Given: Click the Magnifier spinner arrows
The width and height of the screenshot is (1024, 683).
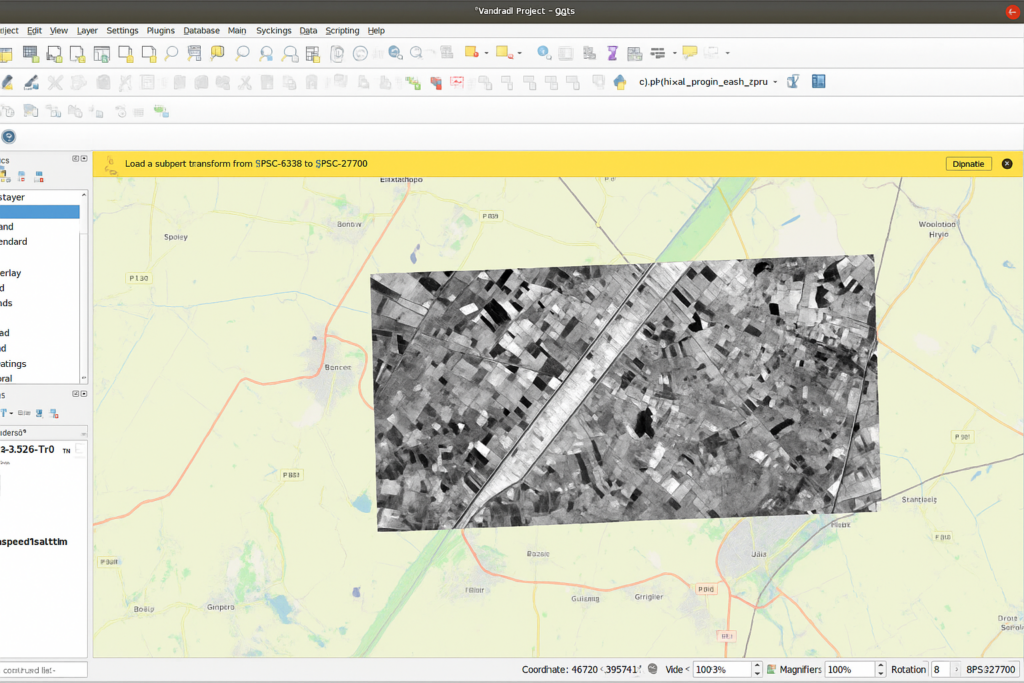Looking at the screenshot, I should pos(880,670).
